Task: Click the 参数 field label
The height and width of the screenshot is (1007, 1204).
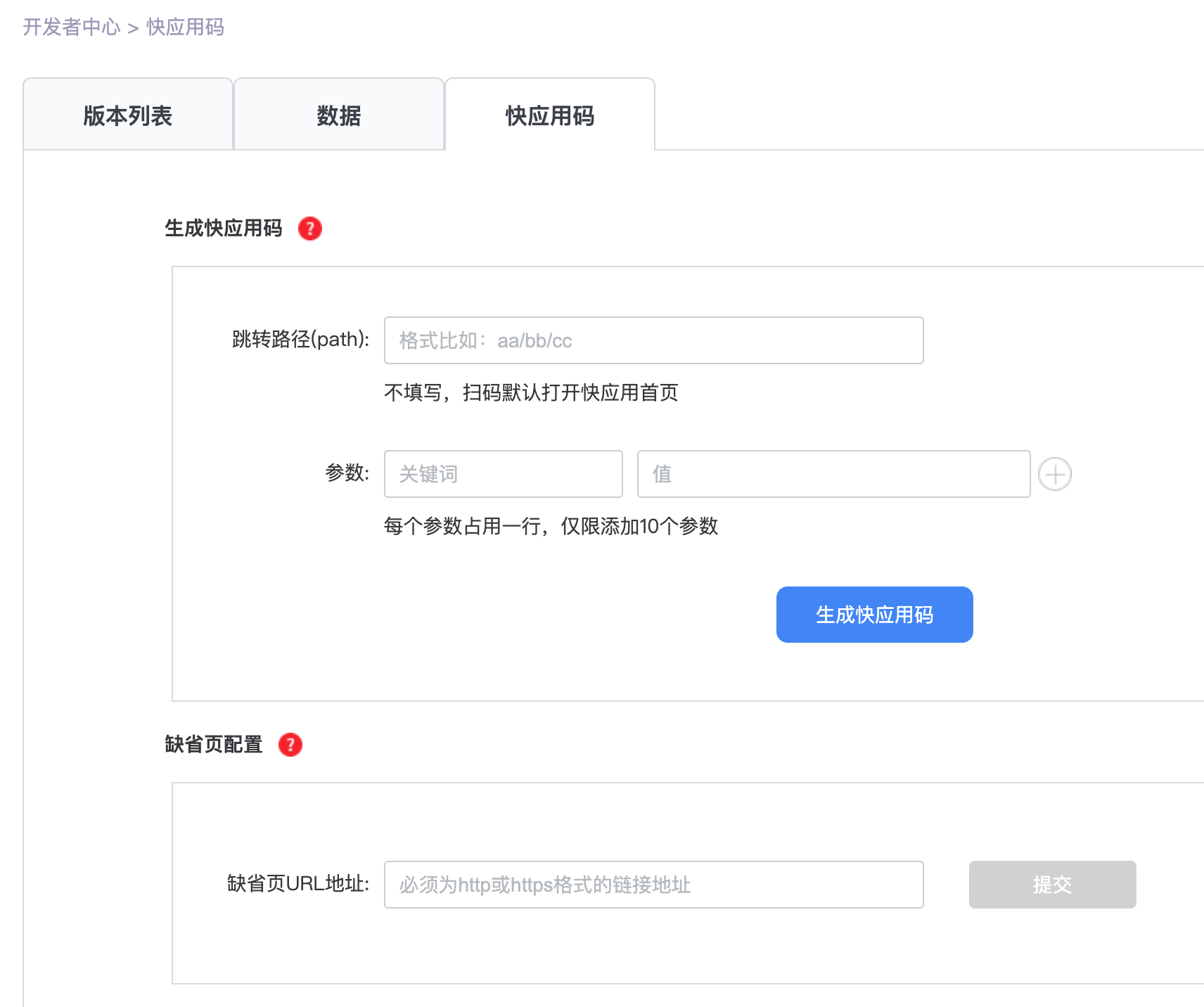Action: pos(347,473)
